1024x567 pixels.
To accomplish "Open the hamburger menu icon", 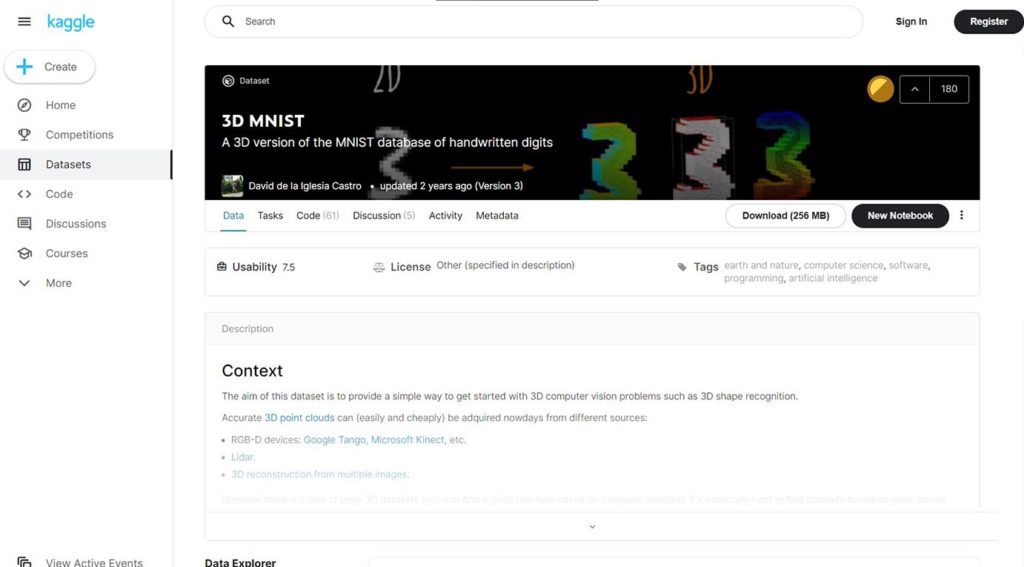I will [x=24, y=22].
